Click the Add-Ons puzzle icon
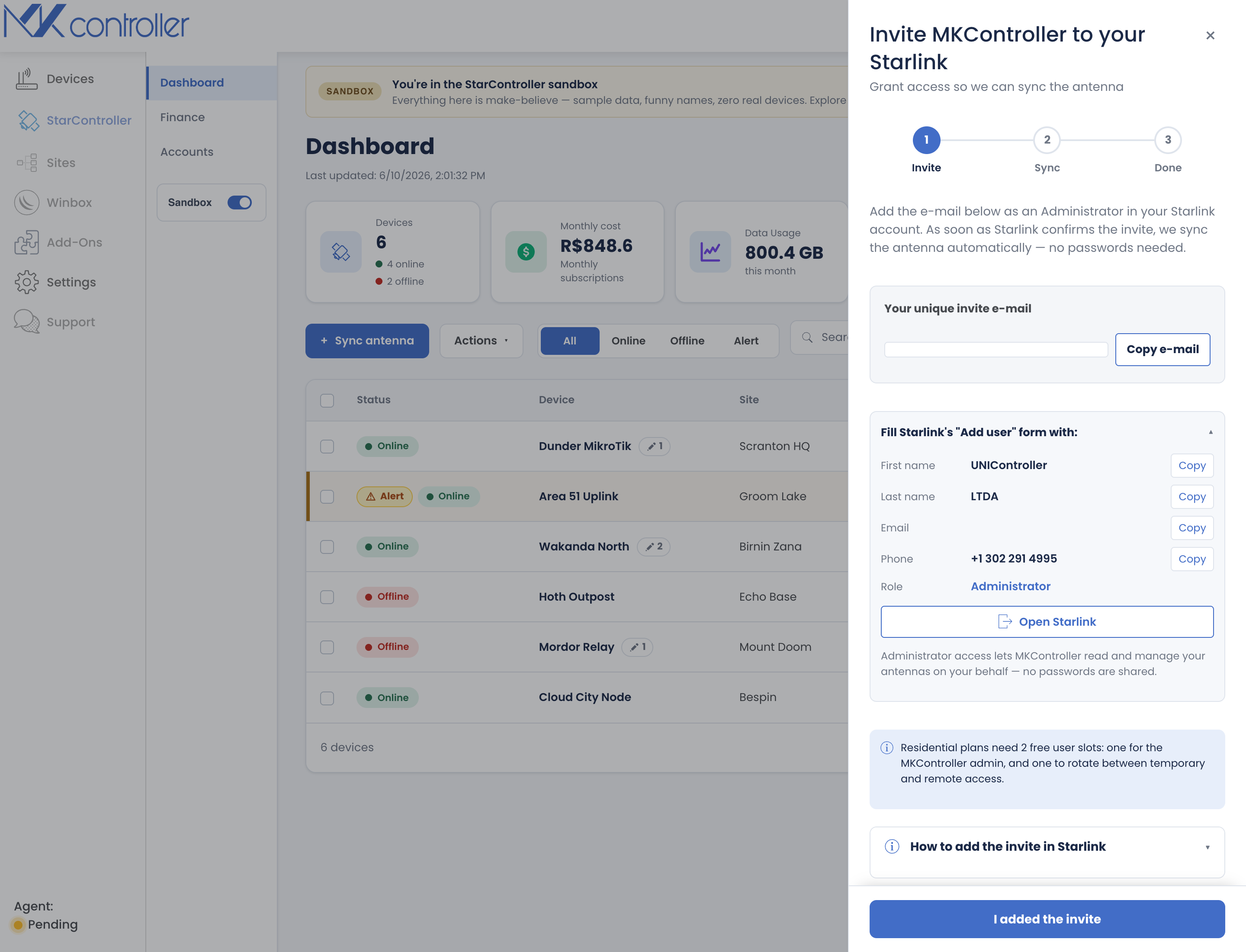Image resolution: width=1246 pixels, height=952 pixels. pyautogui.click(x=27, y=242)
